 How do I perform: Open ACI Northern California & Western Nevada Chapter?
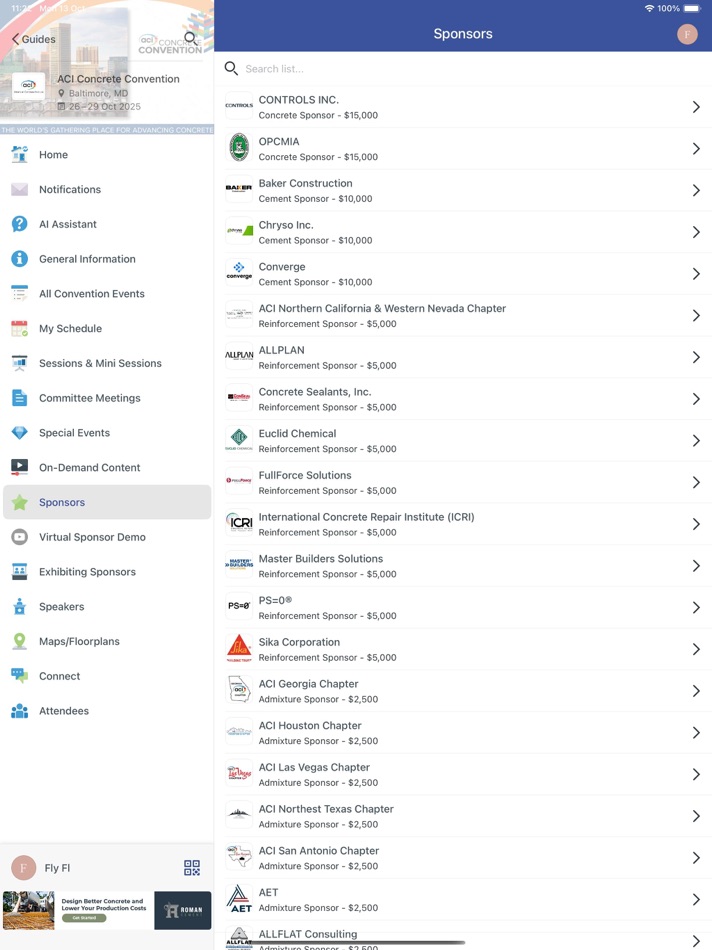point(464,316)
